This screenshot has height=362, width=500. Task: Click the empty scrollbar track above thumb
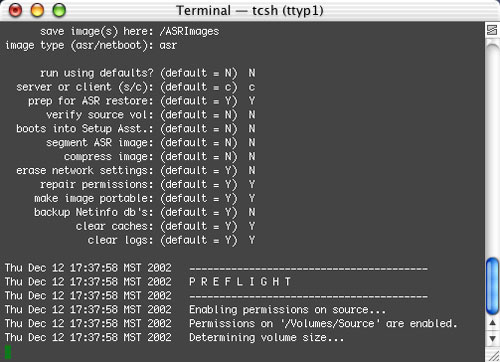click(x=492, y=150)
